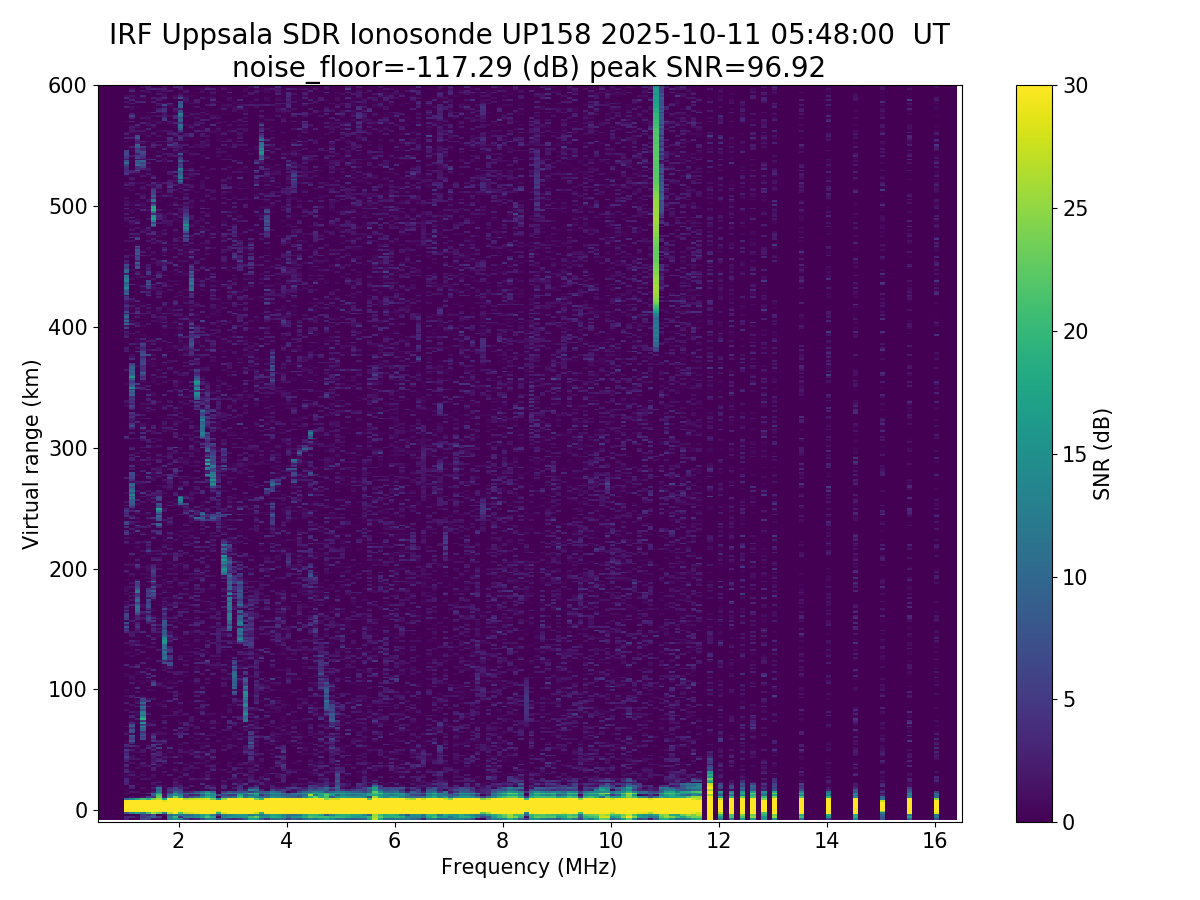Click the 'SNR (dB)' colorbar label
This screenshot has width=1200, height=900.
pos(1102,454)
